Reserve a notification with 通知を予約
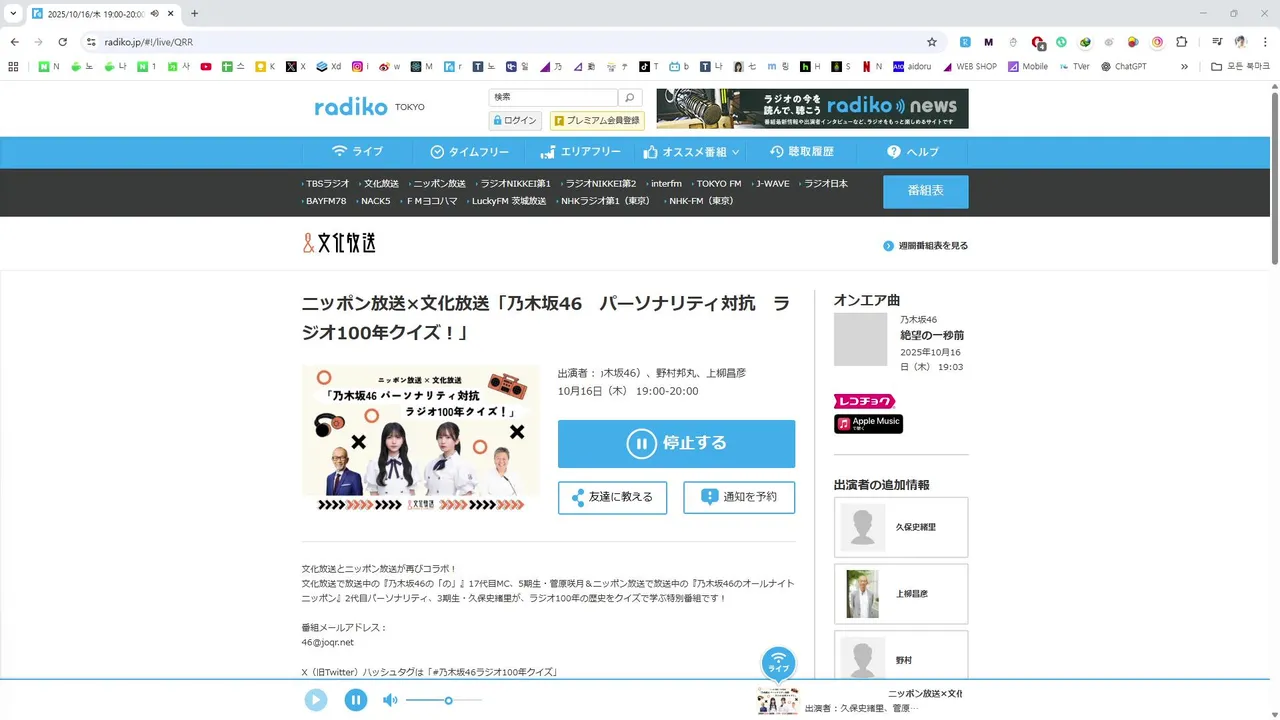Viewport: 1280px width, 720px height. click(x=739, y=497)
